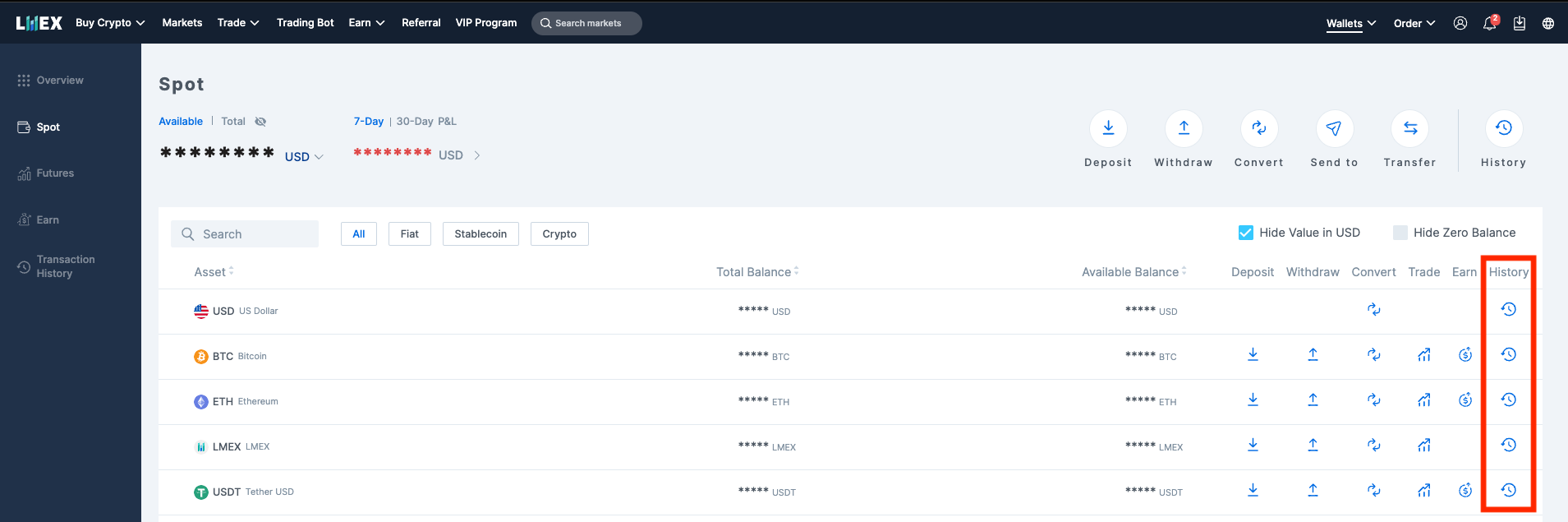
Task: Expand the Buy Crypto menu
Action: [x=110, y=23]
